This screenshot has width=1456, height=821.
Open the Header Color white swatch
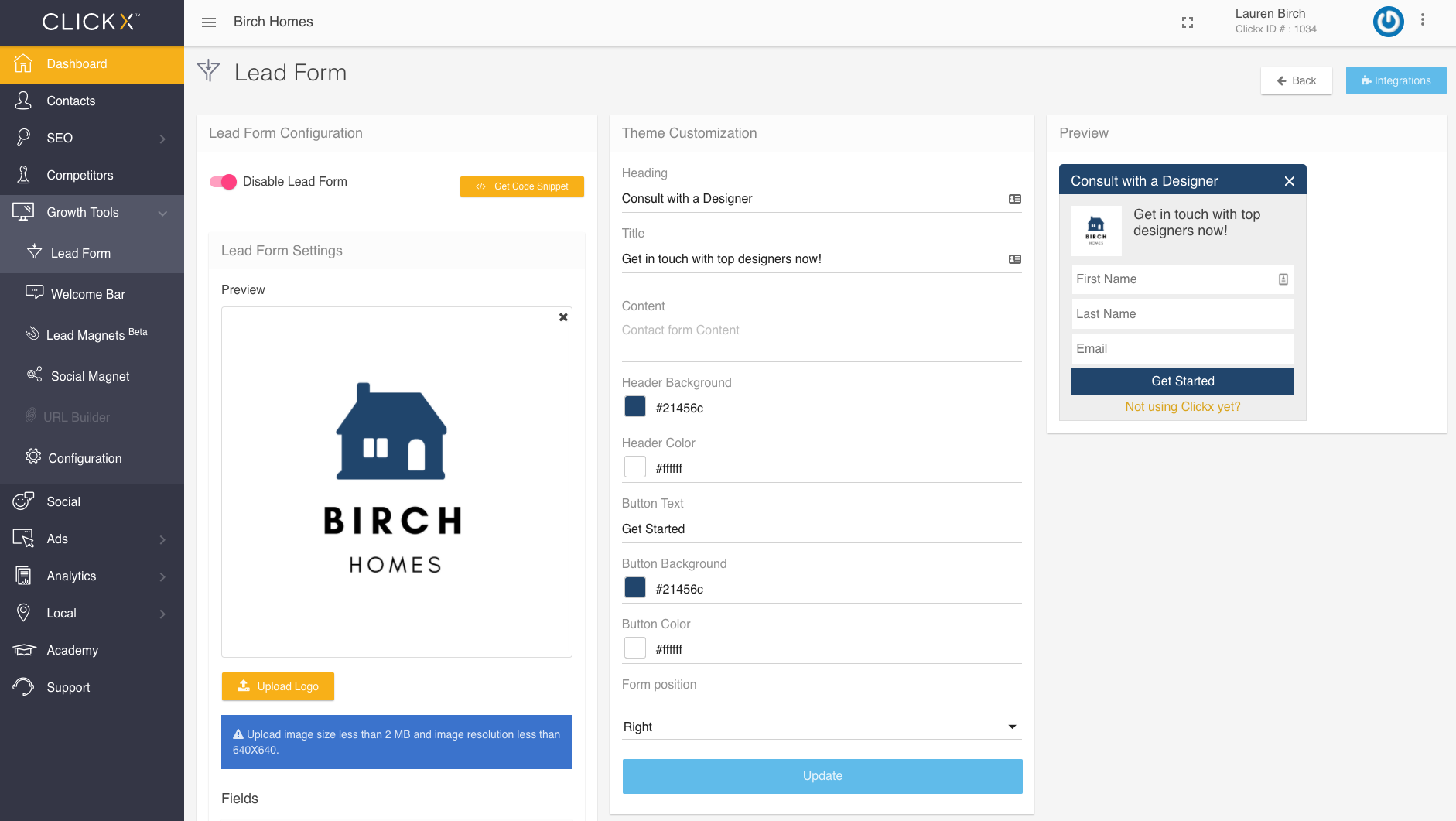click(635, 467)
